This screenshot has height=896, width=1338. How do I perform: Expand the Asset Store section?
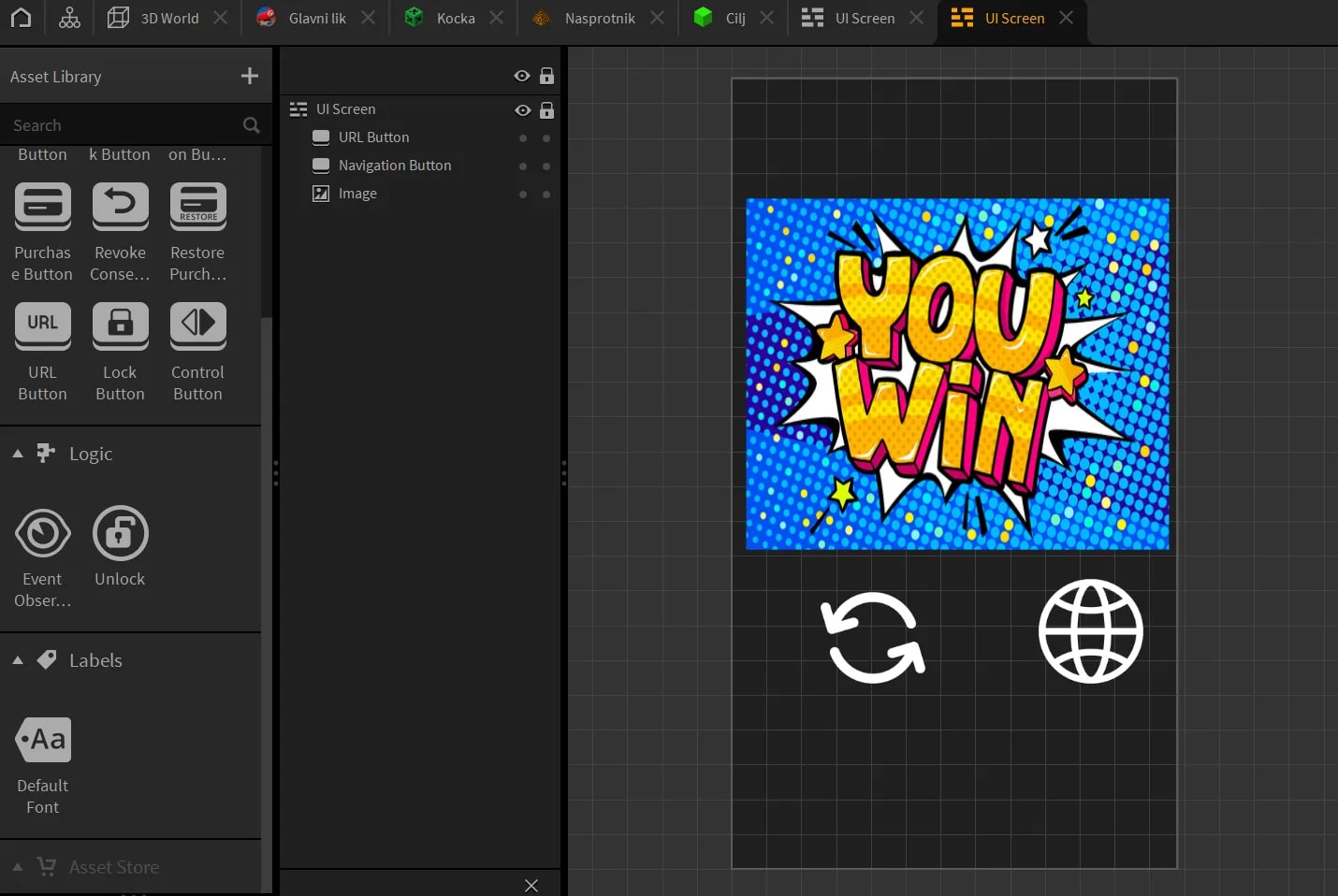pos(18,867)
